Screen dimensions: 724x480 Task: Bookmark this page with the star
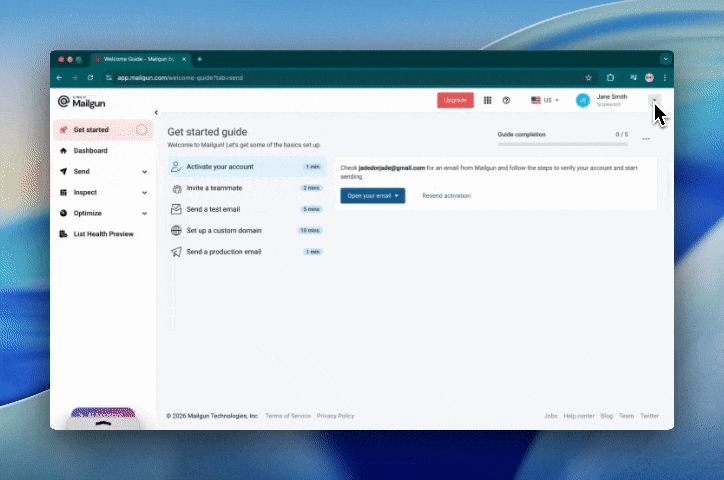588,78
